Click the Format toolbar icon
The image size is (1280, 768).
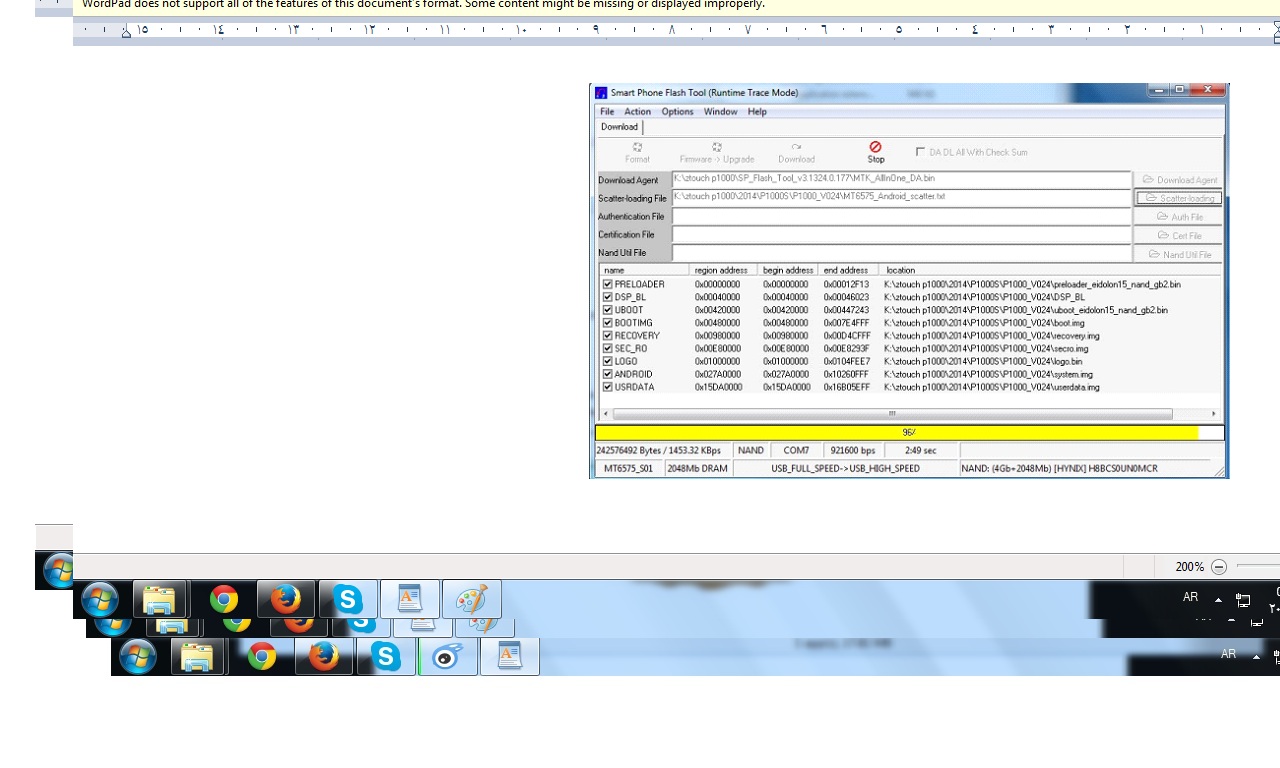[637, 147]
